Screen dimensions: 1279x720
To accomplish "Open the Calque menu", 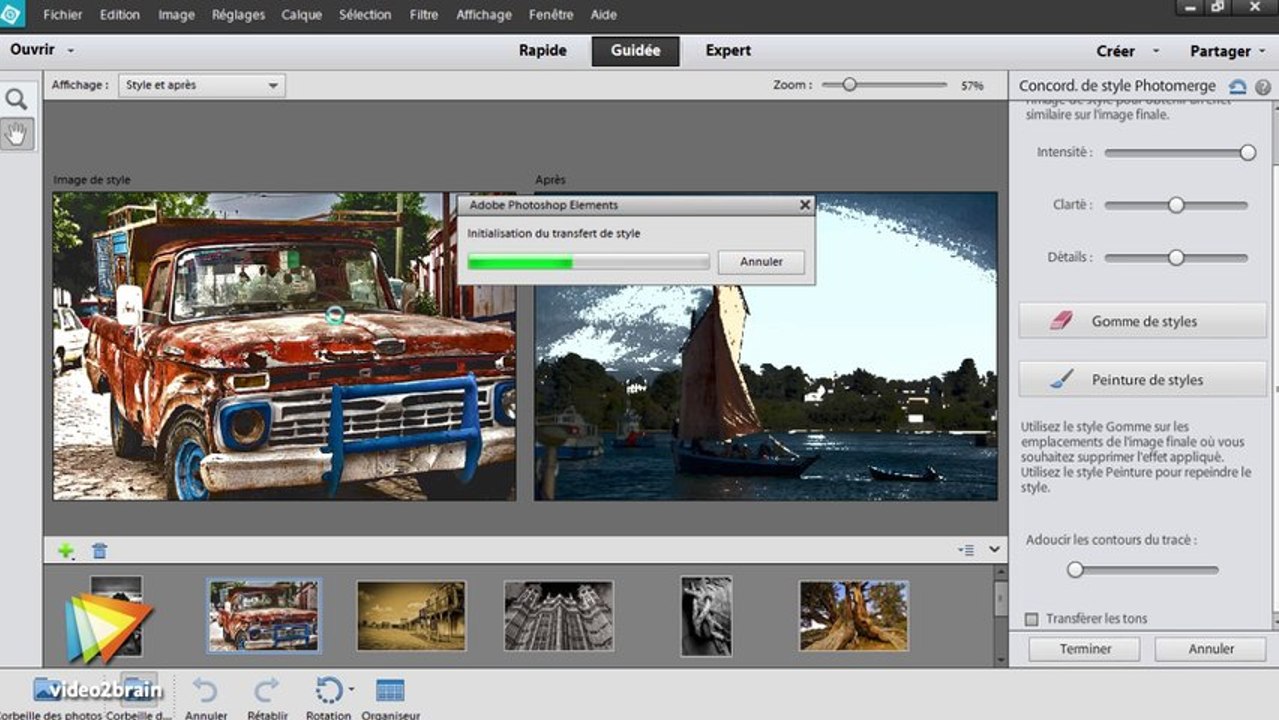I will pyautogui.click(x=301, y=15).
